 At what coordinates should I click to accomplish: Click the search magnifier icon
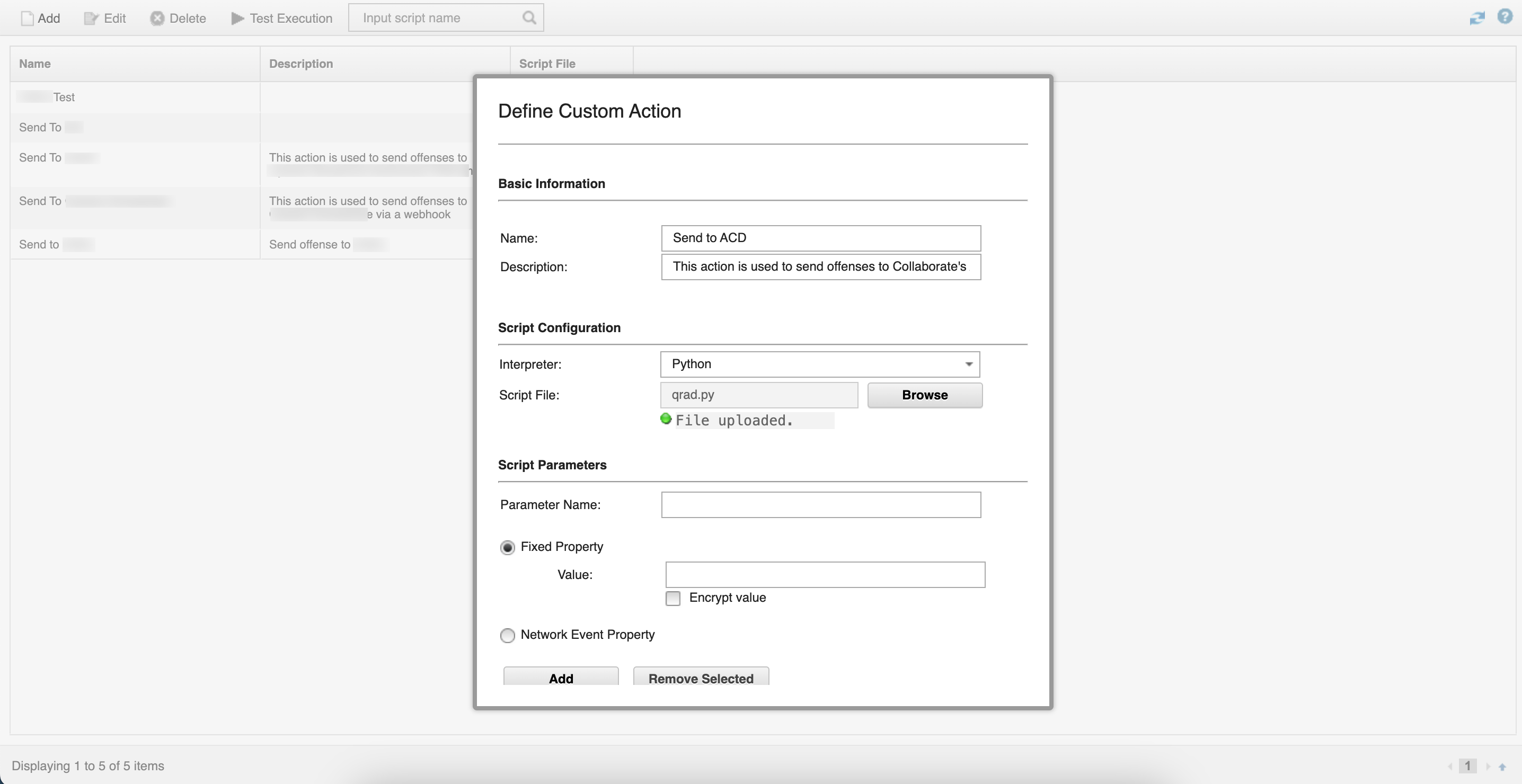529,17
